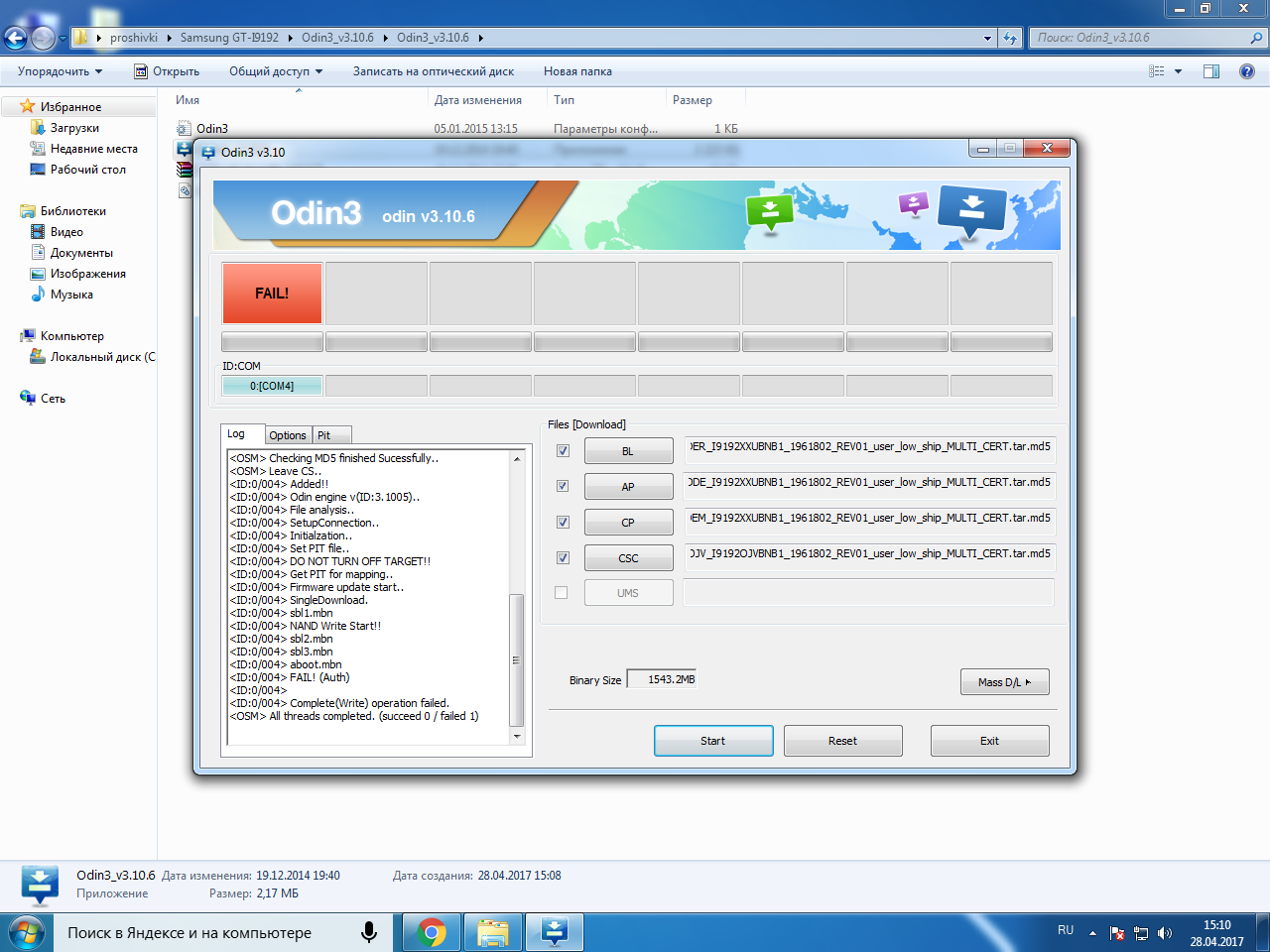Open Action Center flag in system tray
The image size is (1270, 952).
(x=1117, y=933)
